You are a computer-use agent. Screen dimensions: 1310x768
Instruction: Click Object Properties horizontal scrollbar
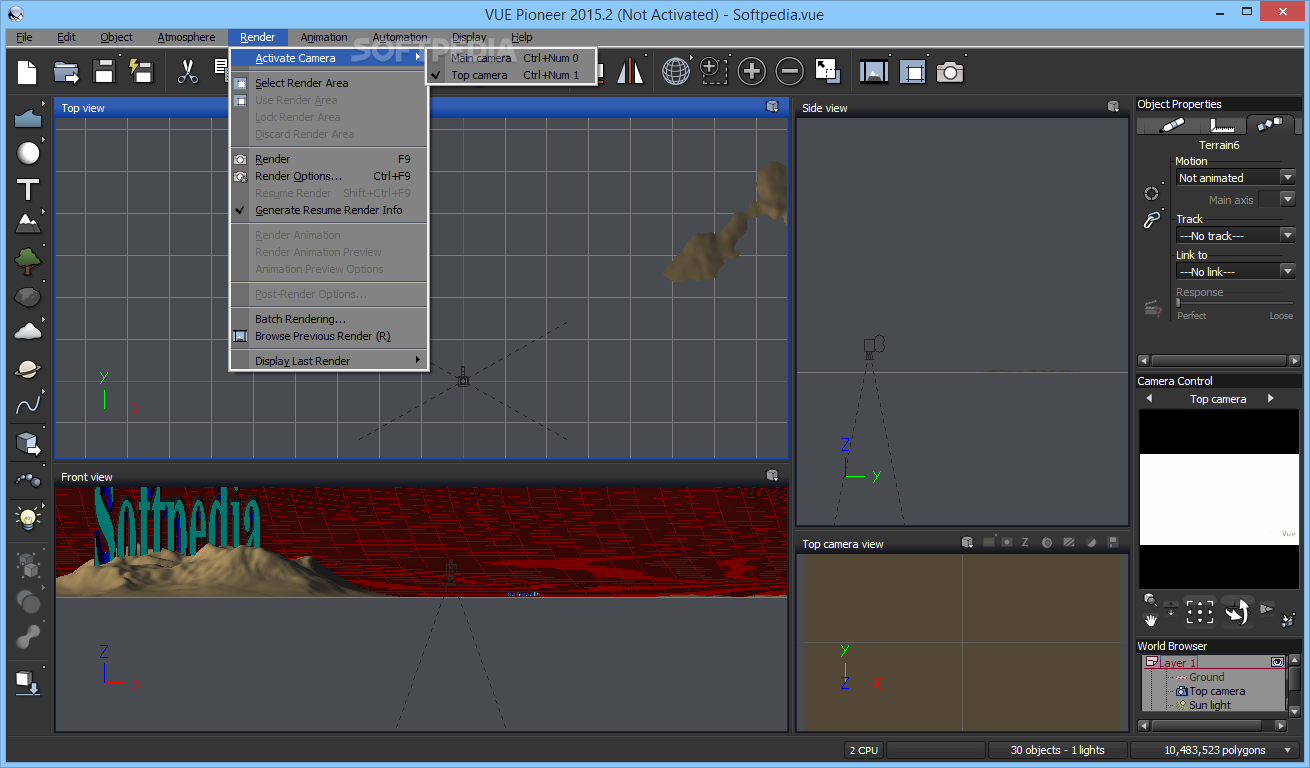click(1217, 361)
